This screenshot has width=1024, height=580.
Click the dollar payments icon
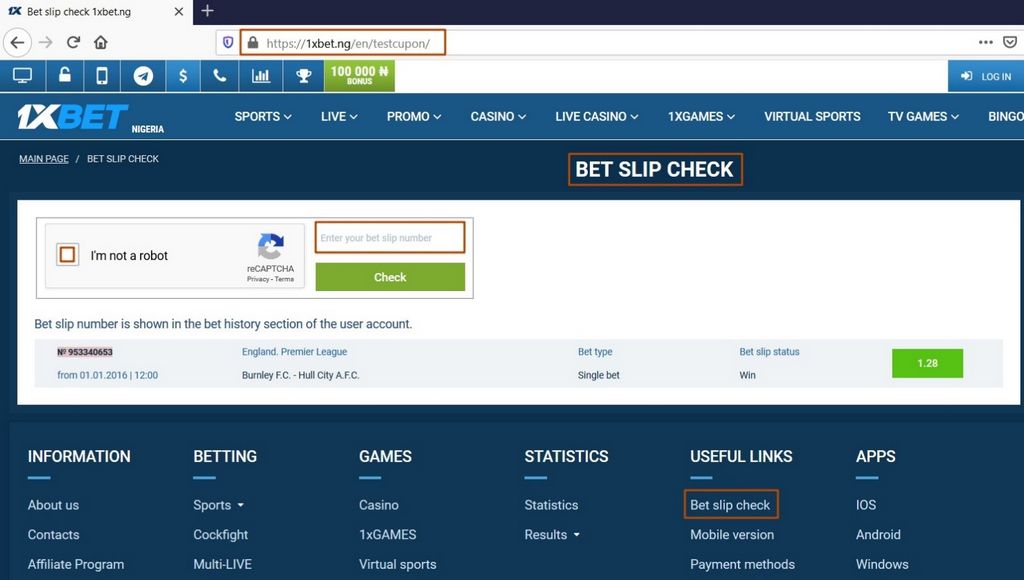click(x=182, y=74)
